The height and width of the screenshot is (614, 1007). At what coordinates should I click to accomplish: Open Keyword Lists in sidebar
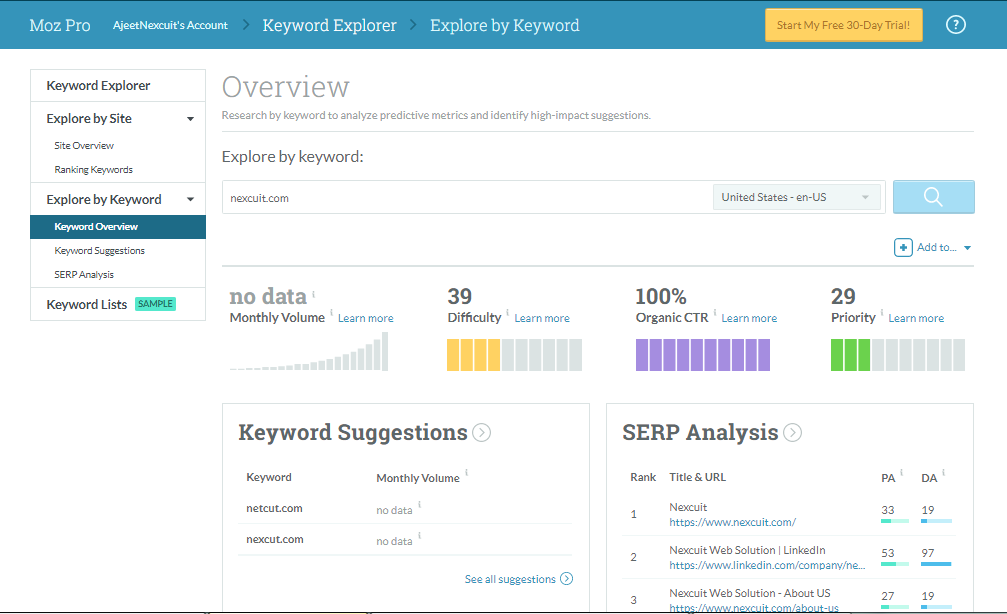pos(87,304)
